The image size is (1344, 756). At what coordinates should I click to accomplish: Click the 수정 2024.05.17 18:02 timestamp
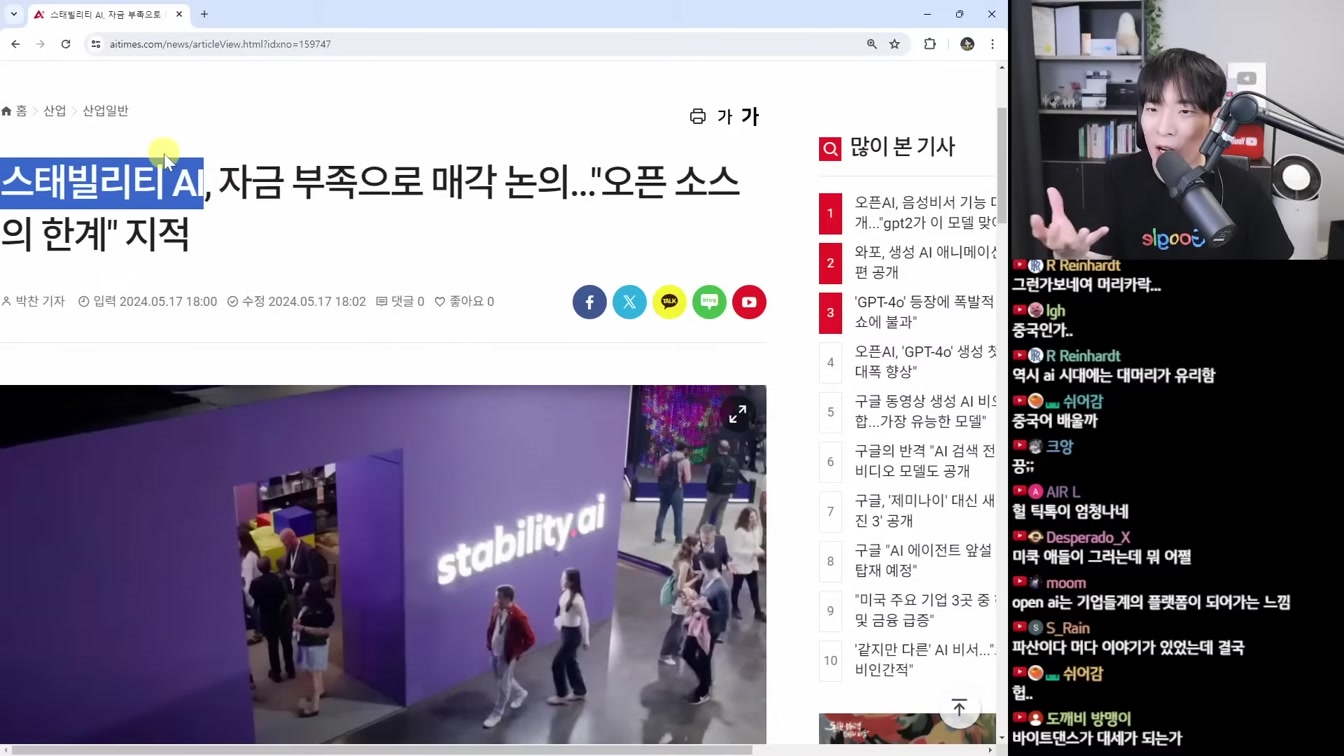pos(296,301)
